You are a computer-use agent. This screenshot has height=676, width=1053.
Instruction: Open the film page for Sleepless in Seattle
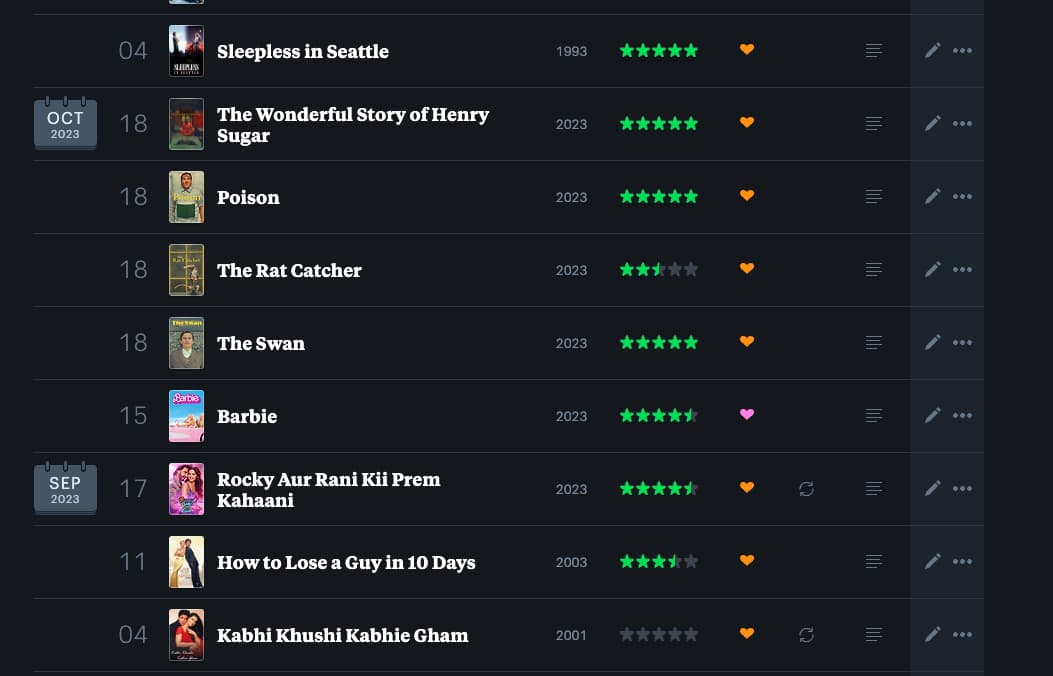coord(303,51)
